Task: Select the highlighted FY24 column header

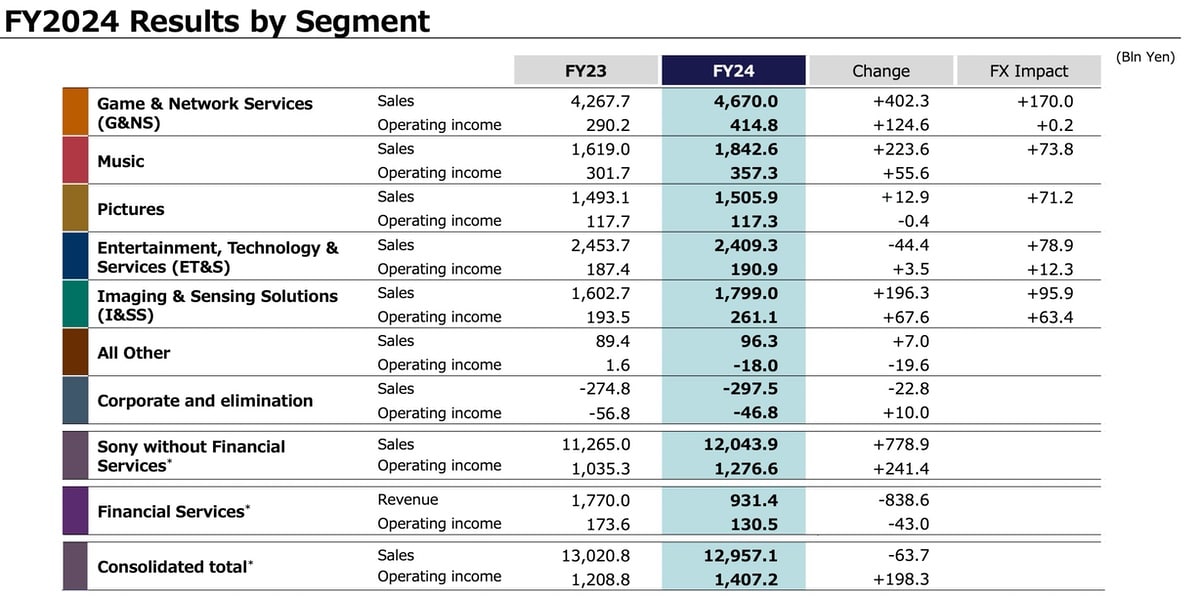Action: point(733,71)
